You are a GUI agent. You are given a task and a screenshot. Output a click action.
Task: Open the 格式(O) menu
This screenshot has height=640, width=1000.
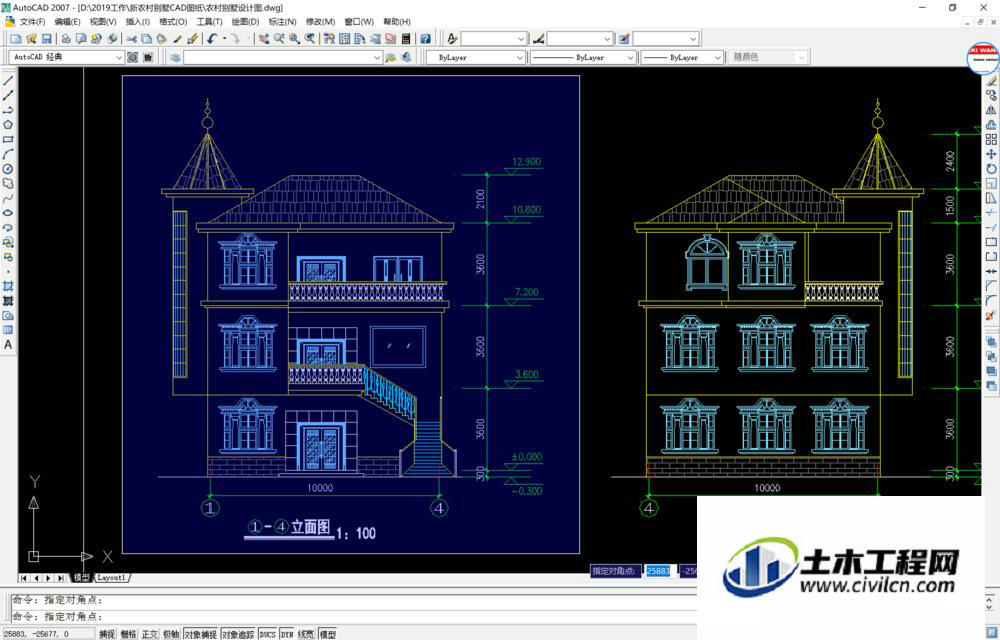173,22
